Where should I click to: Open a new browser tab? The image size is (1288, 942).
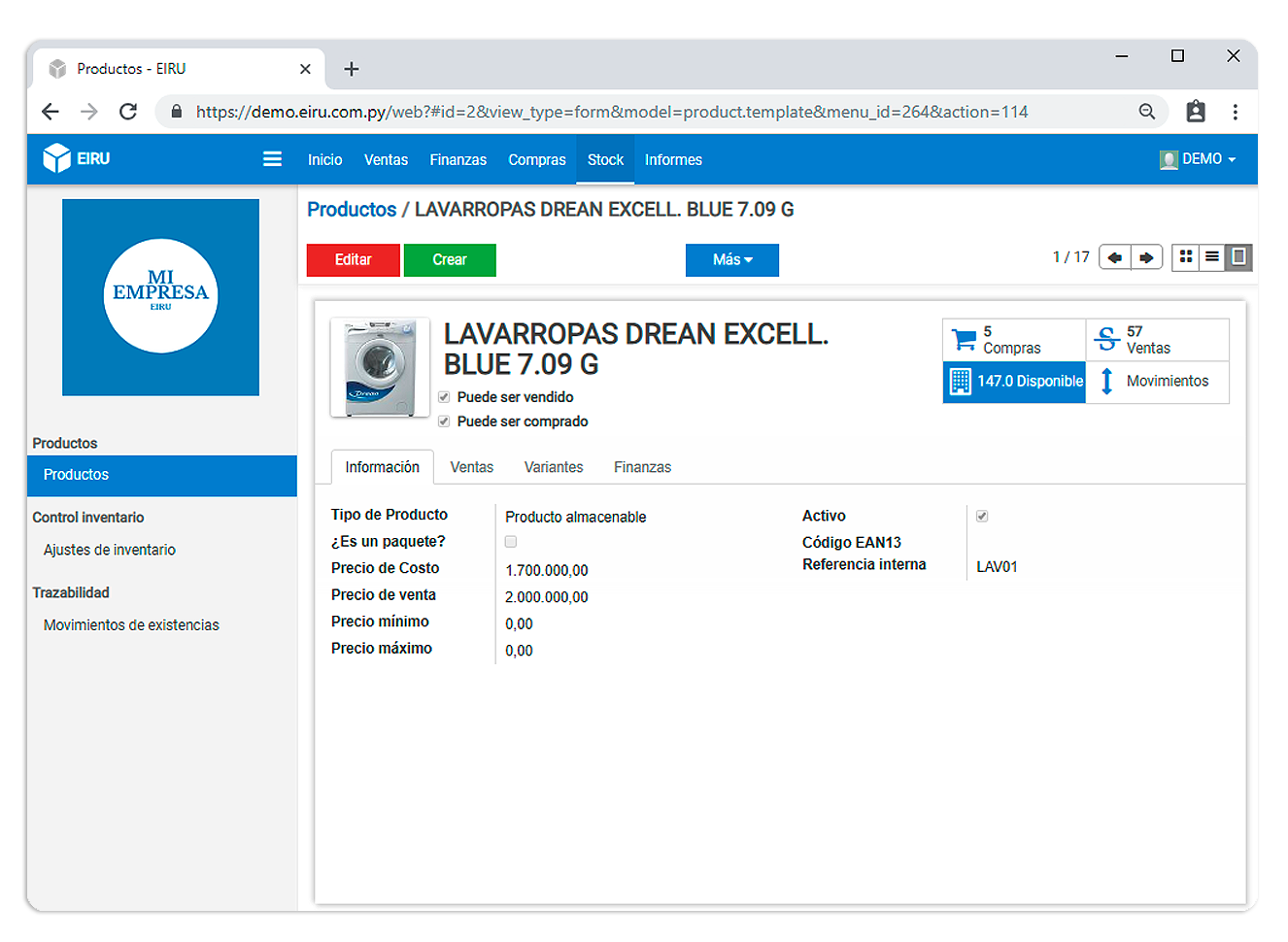[x=352, y=69]
